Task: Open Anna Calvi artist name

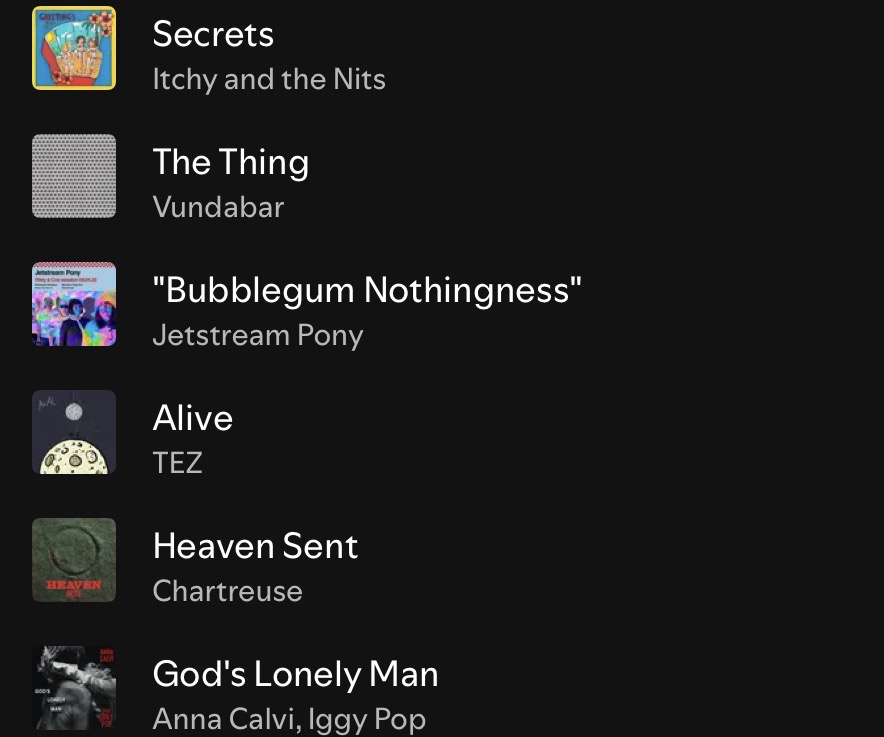Action: point(223,719)
